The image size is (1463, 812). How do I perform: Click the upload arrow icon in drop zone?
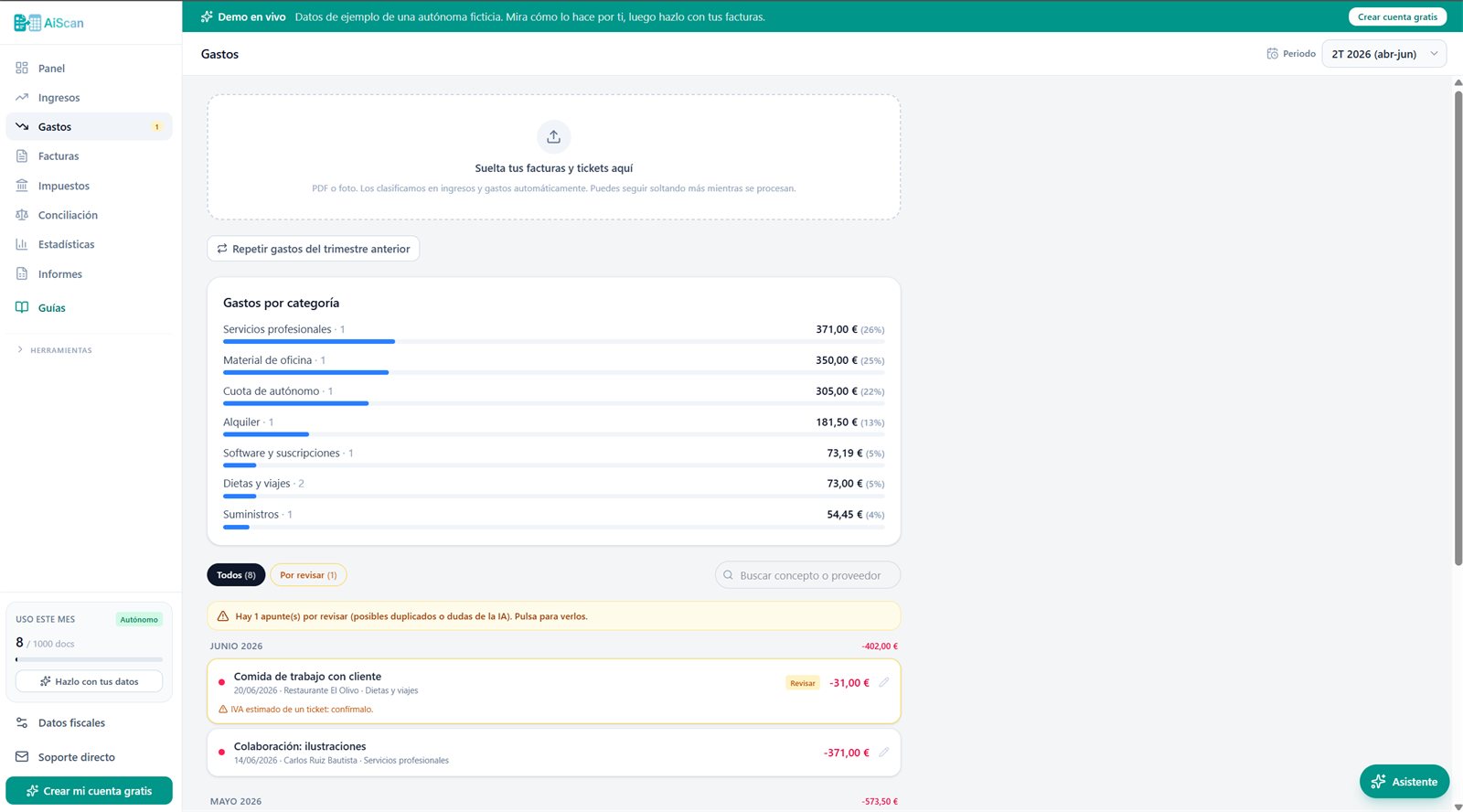pyautogui.click(x=553, y=137)
